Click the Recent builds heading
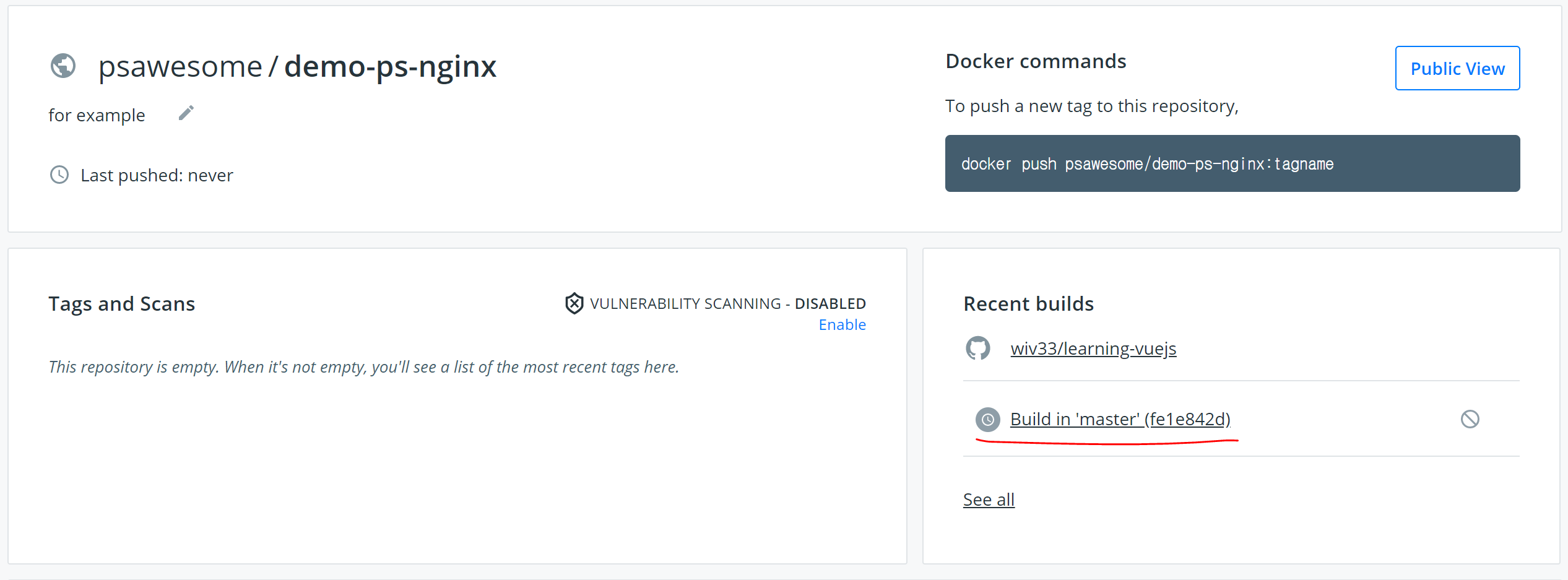 (x=1028, y=304)
